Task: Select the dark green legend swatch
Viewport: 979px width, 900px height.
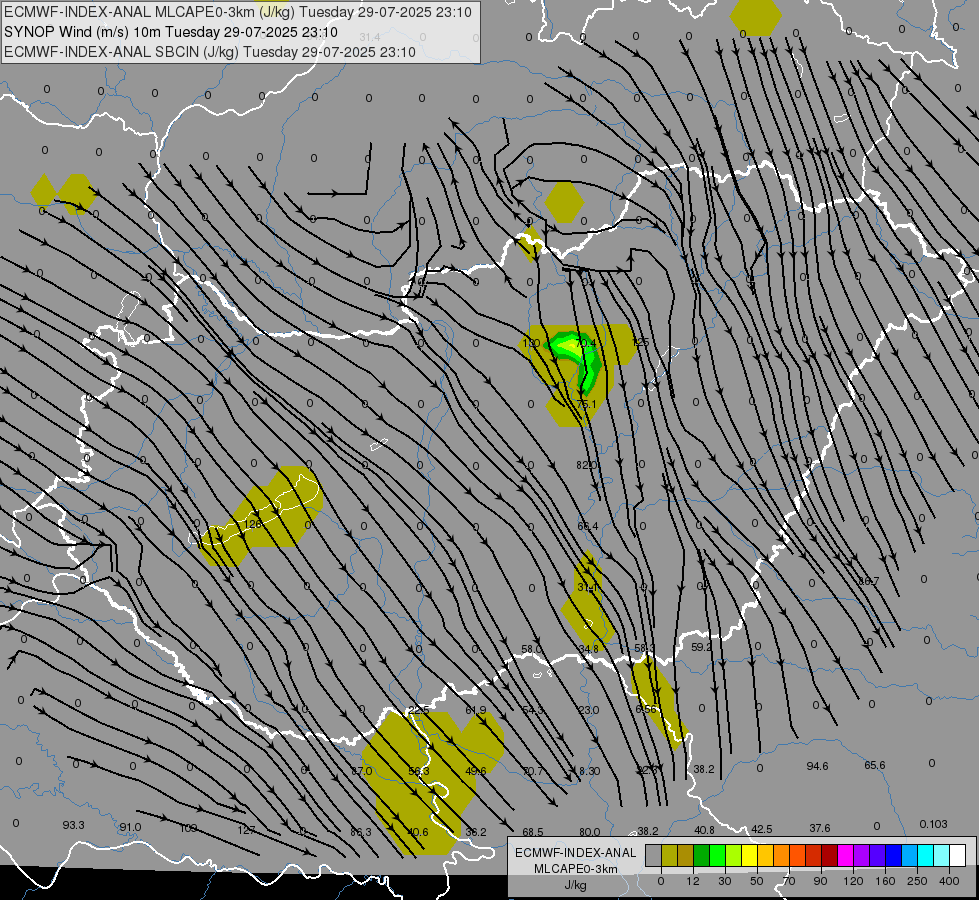Action: coord(701,855)
